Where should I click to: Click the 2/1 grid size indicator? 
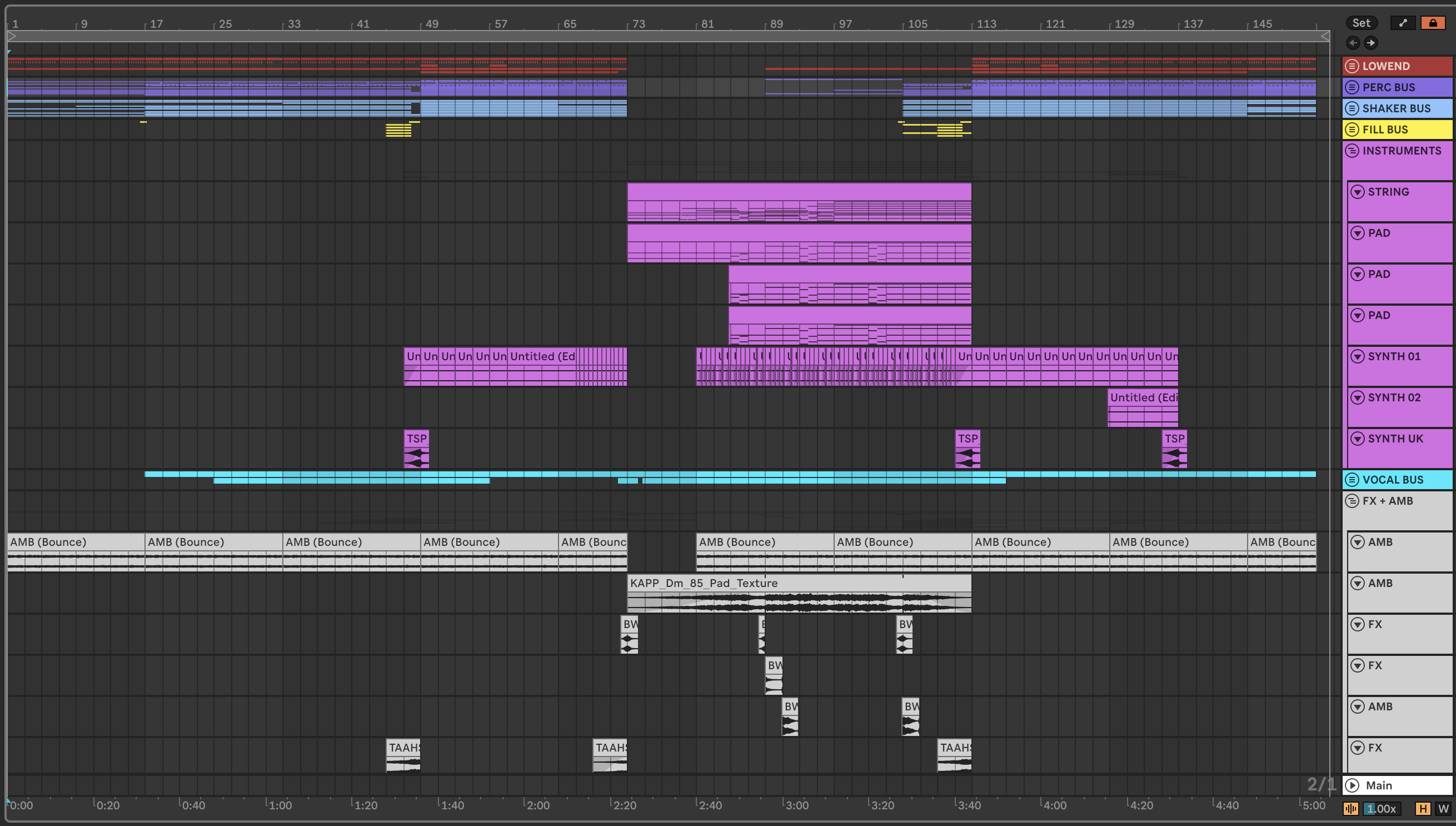coord(1321,784)
